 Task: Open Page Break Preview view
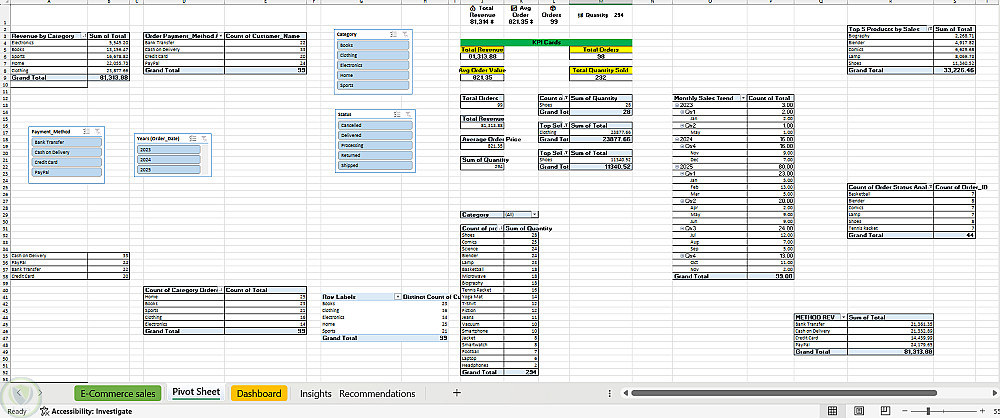click(x=885, y=410)
